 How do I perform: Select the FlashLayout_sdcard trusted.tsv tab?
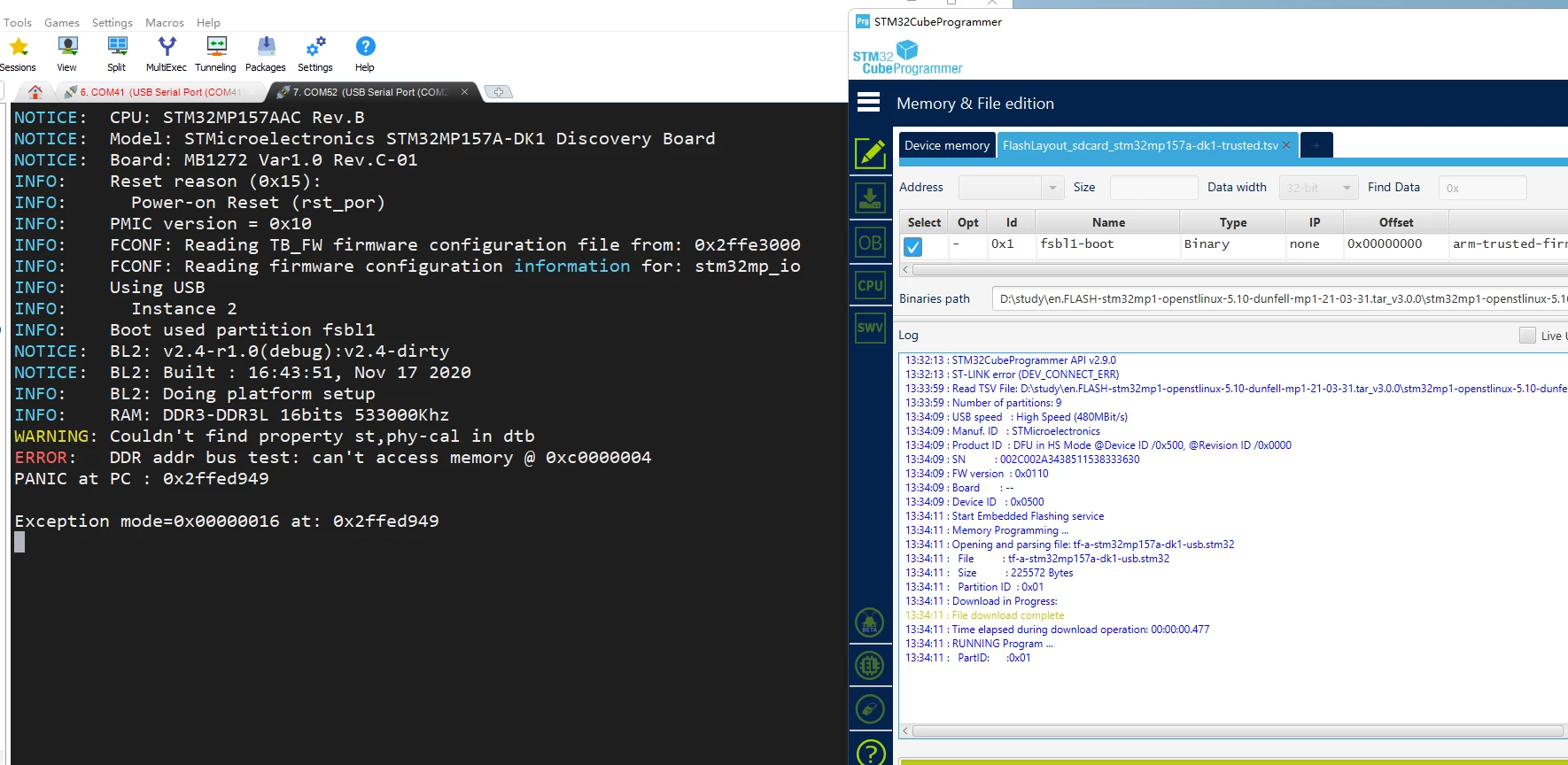[x=1140, y=145]
